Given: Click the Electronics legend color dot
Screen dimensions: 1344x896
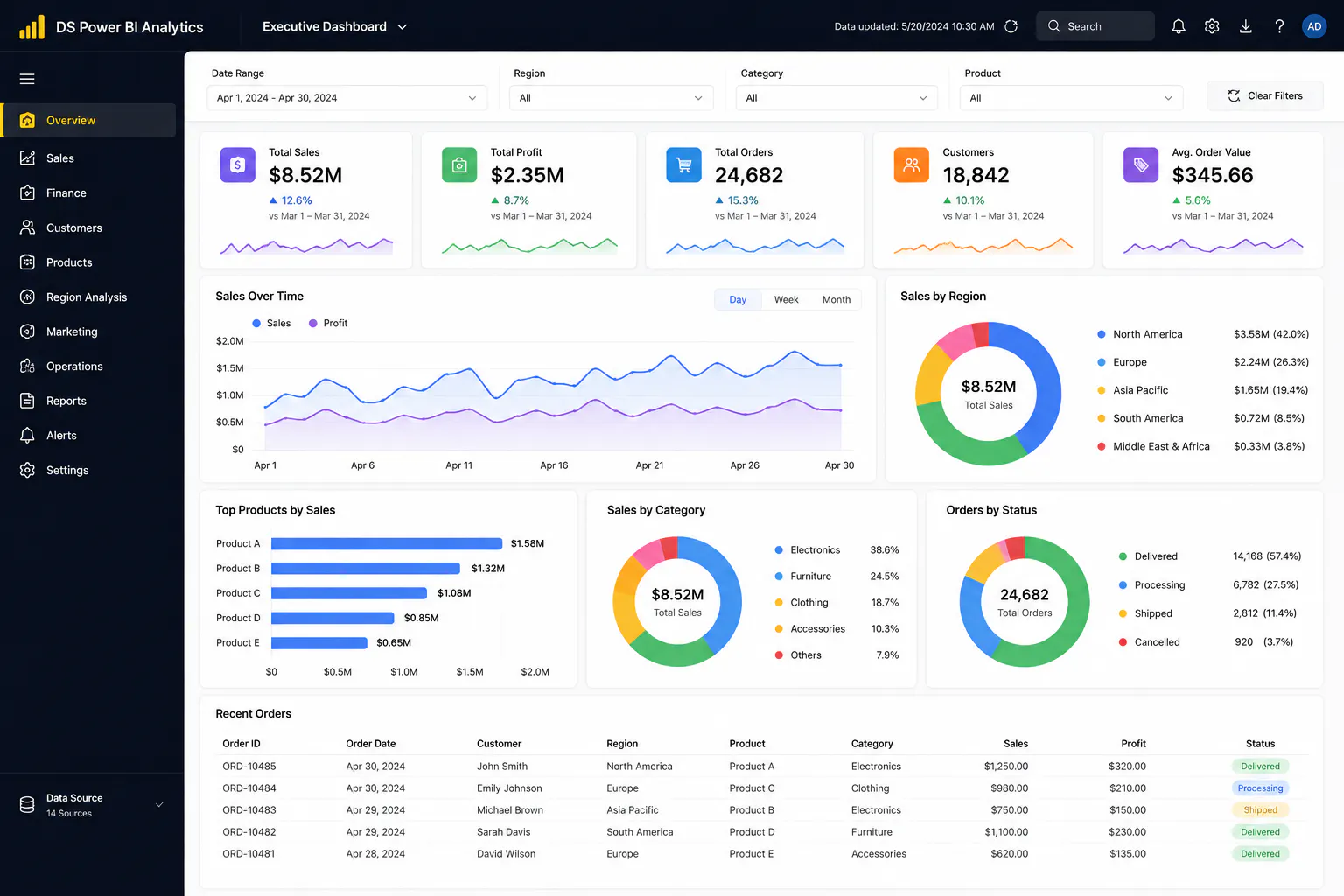Looking at the screenshot, I should tap(779, 550).
